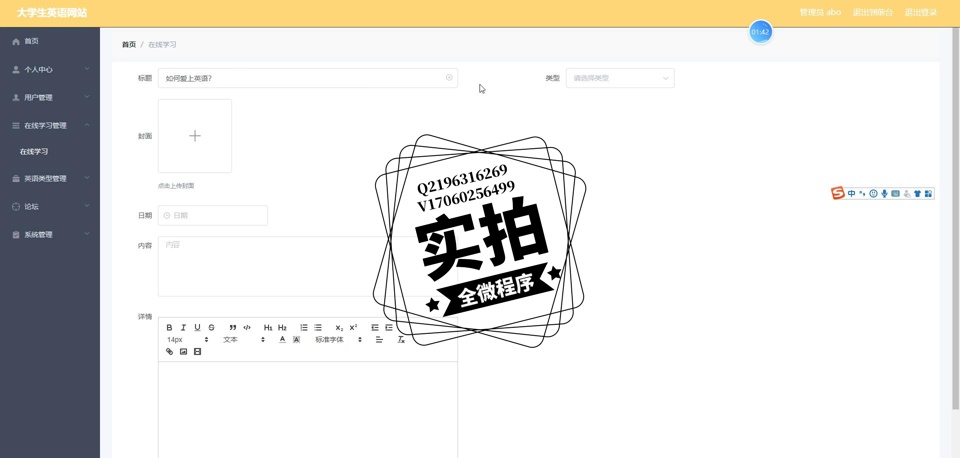Click the underline icon in the editor
The height and width of the screenshot is (458, 960).
197,328
